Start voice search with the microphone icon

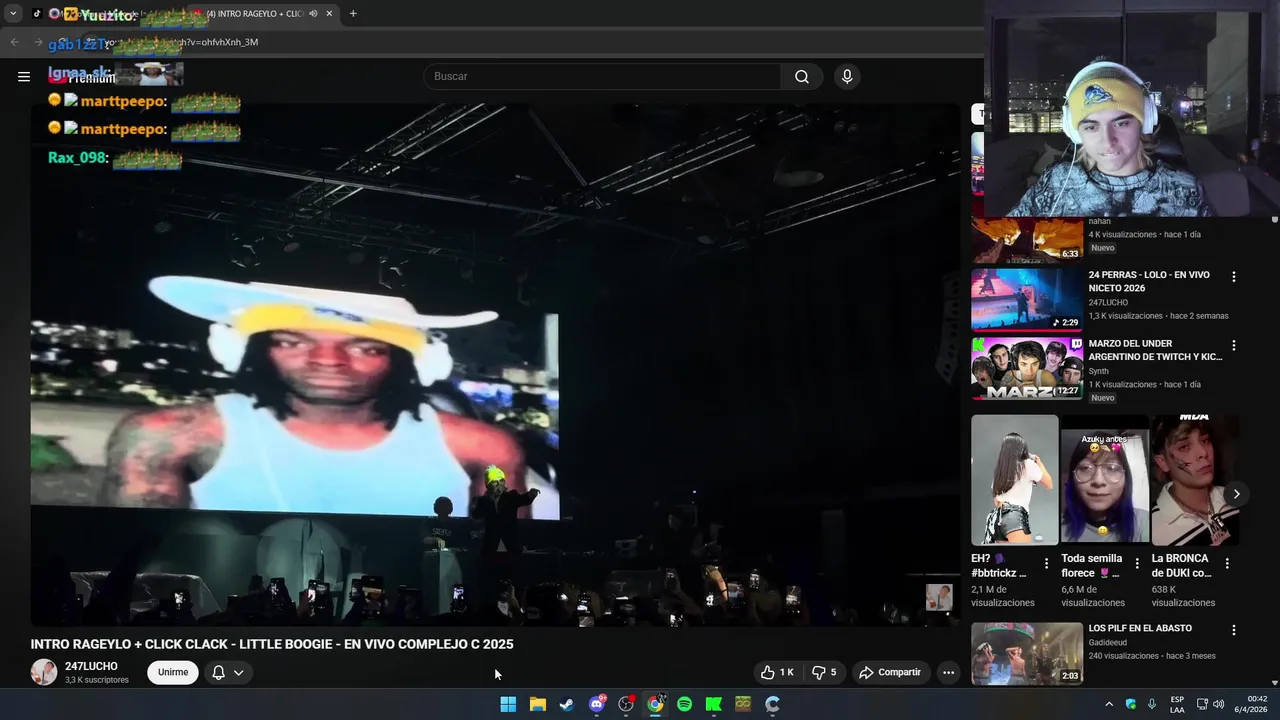[847, 76]
